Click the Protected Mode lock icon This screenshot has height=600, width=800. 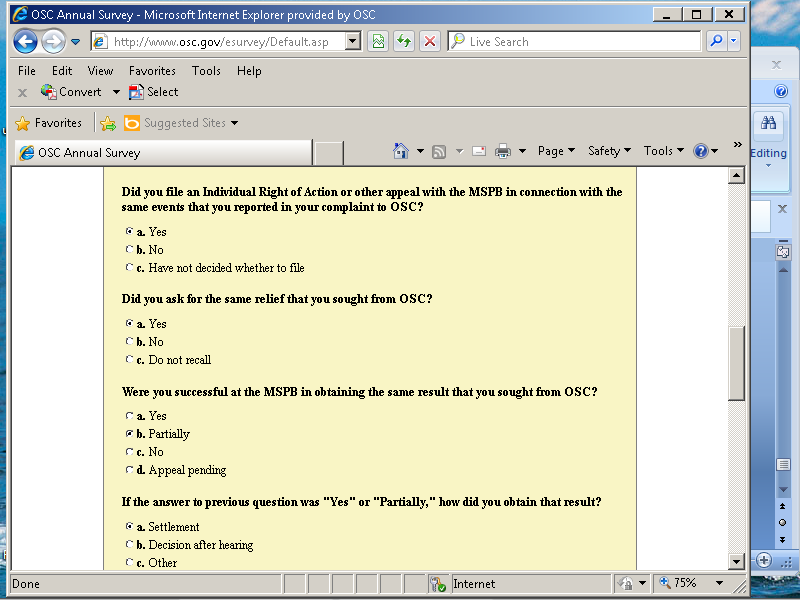[625, 583]
